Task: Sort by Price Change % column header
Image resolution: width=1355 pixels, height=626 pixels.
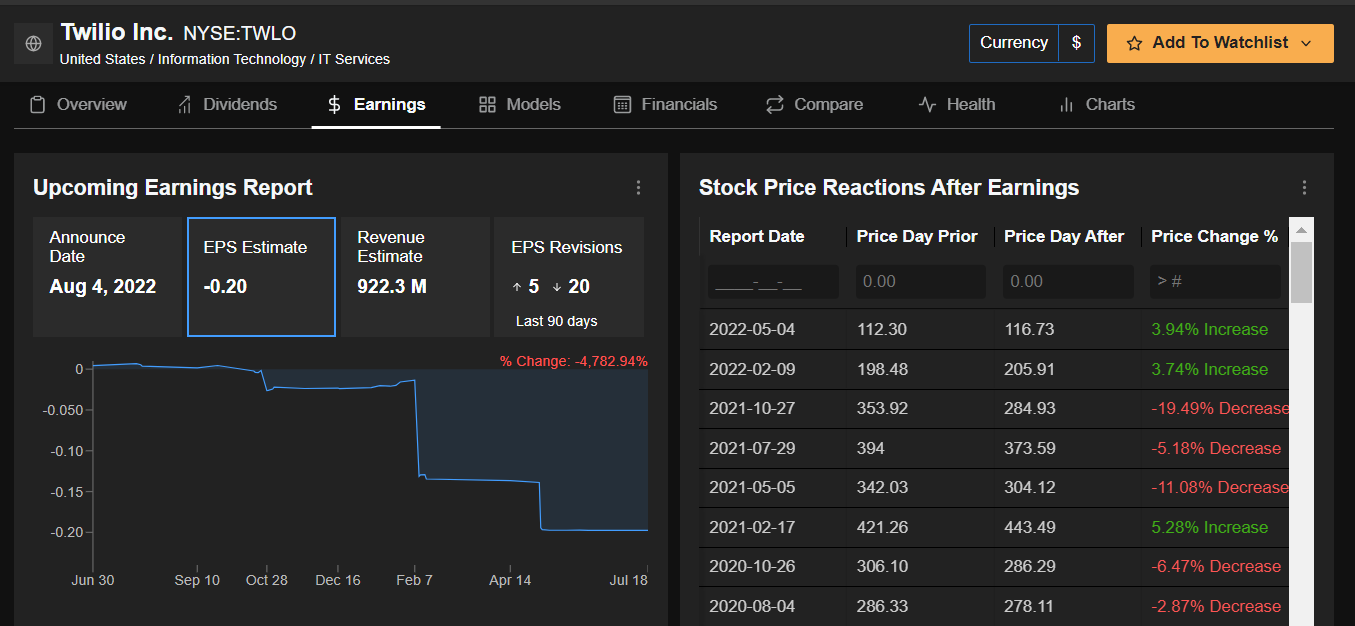Action: point(1214,237)
